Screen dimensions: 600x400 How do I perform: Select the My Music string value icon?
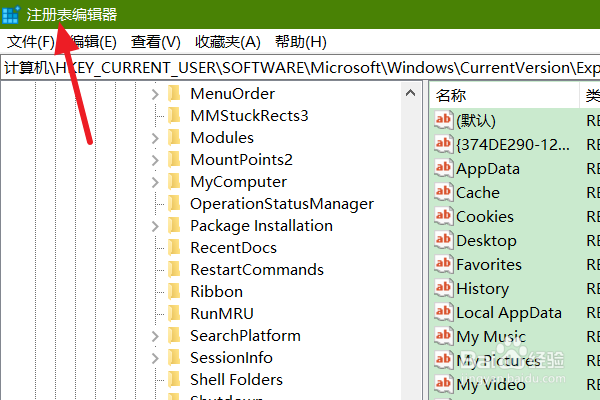click(x=444, y=336)
